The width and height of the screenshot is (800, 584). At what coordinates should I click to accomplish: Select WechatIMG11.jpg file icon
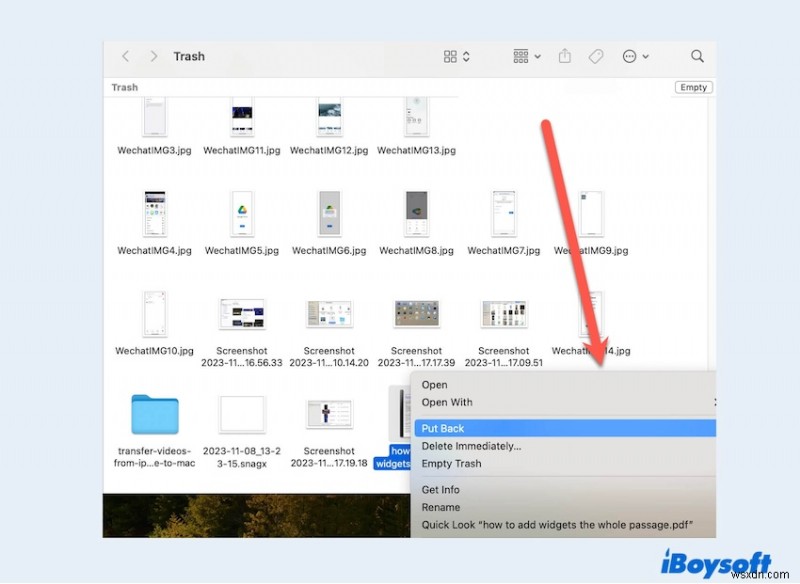pos(242,117)
